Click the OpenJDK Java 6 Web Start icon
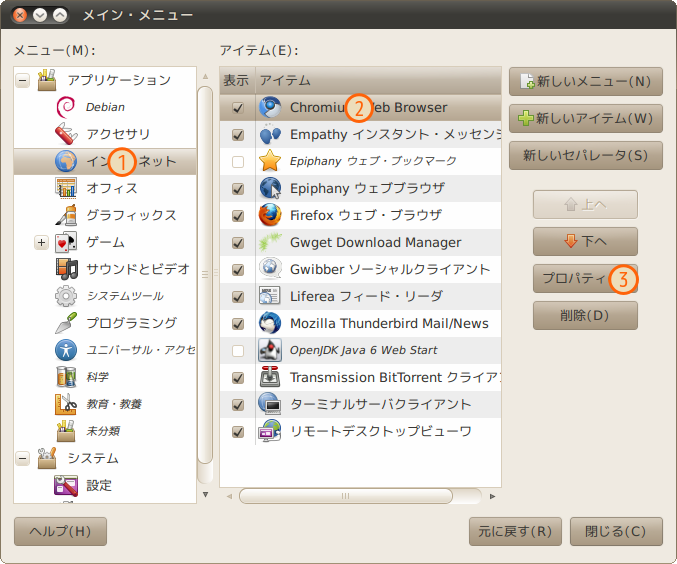Screen dimensions: 677x564 270,350
